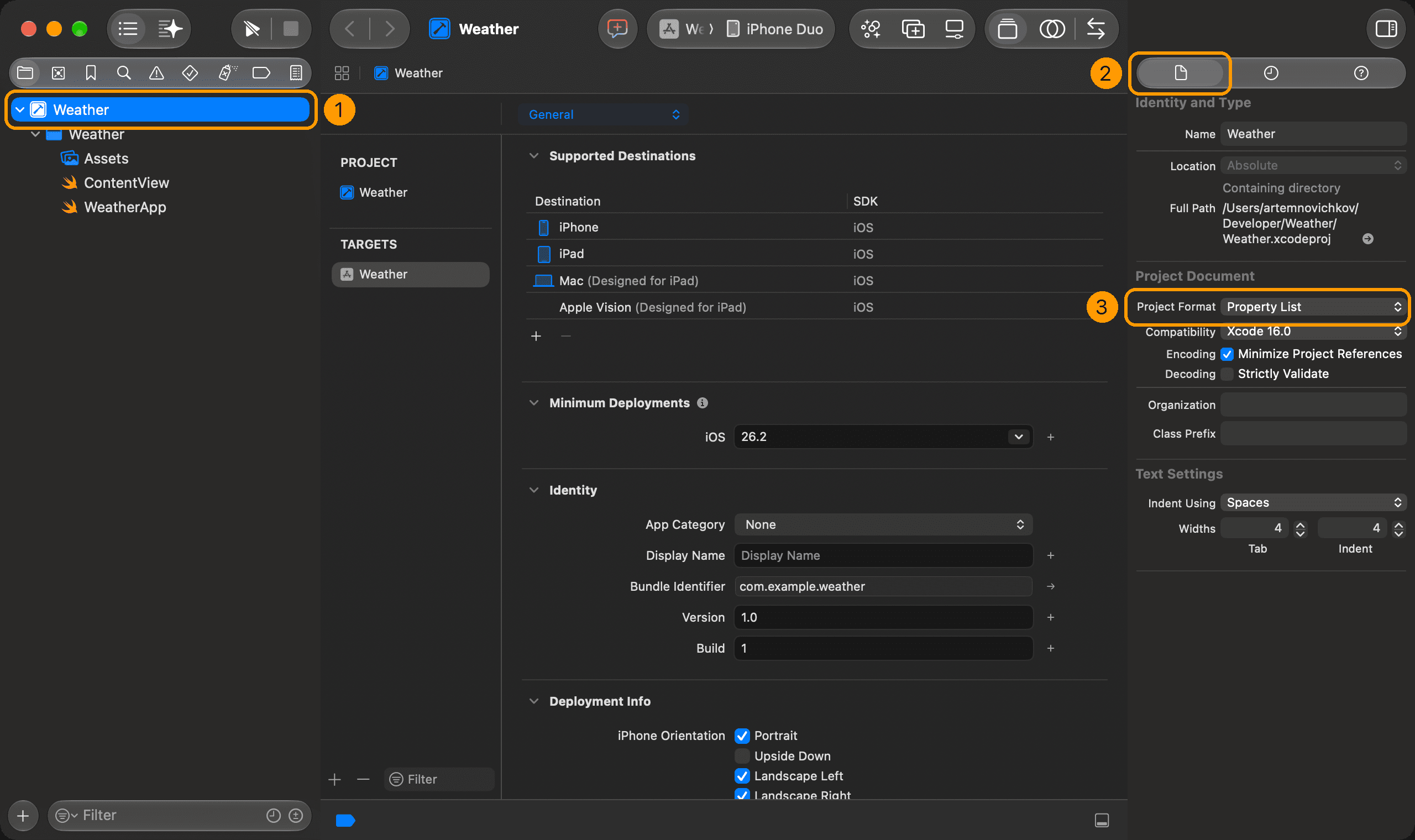
Task: Open the Issue navigator warning icon
Action: (x=156, y=73)
